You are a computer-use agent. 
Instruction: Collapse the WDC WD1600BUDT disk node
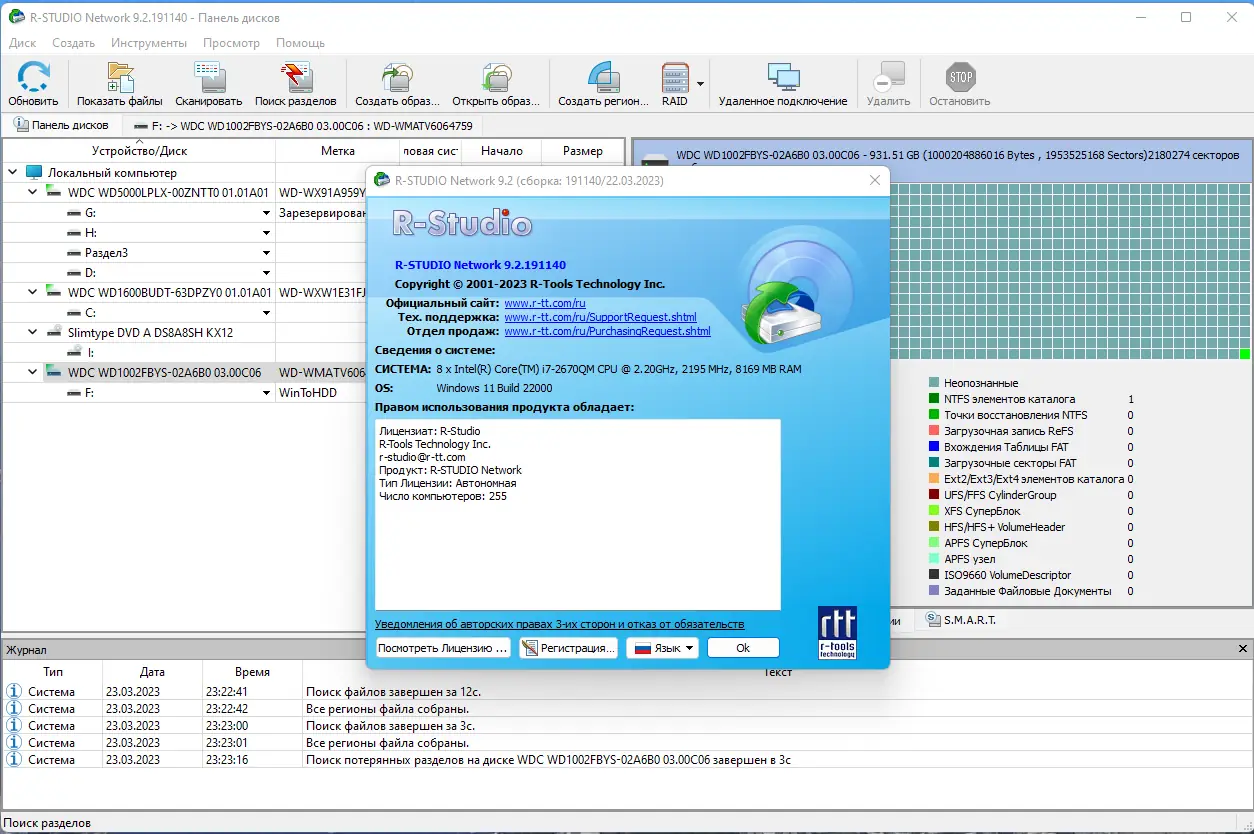(x=32, y=292)
